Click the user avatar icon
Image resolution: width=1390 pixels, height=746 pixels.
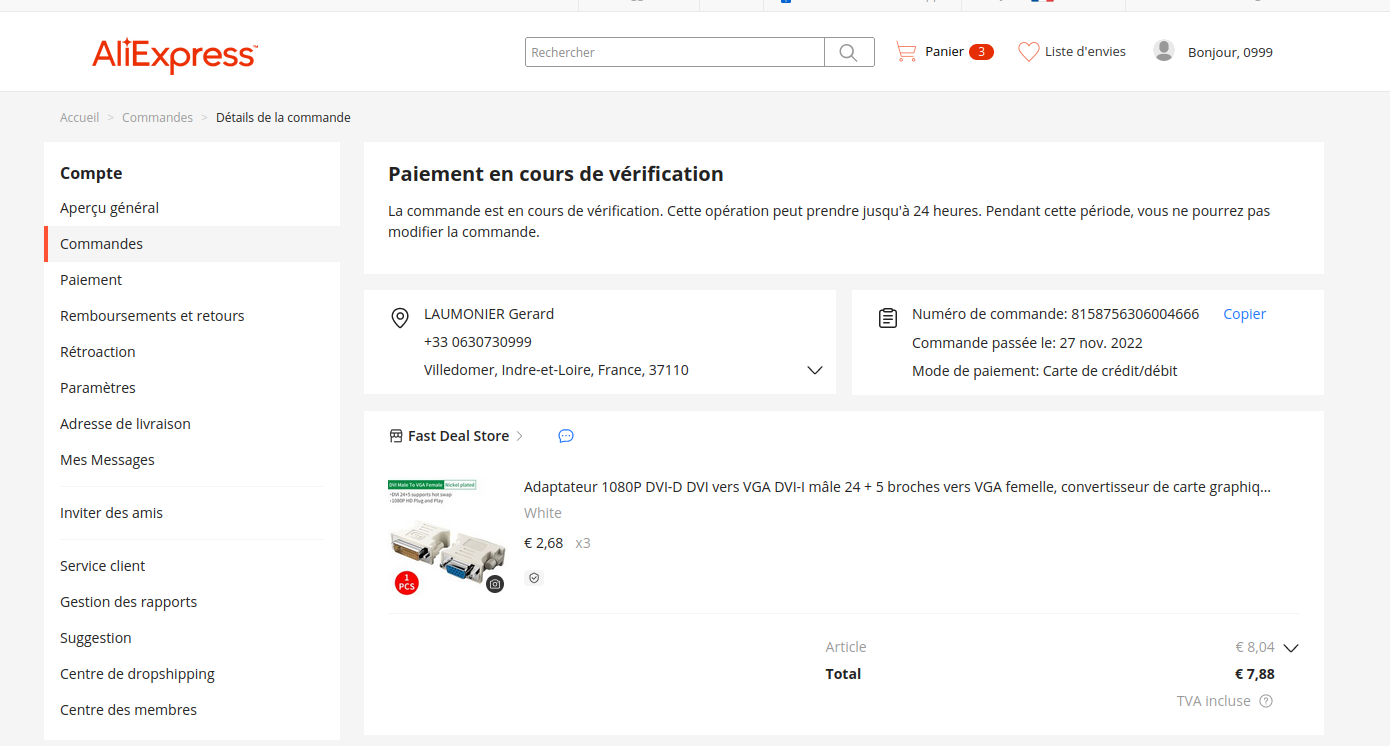(1163, 51)
